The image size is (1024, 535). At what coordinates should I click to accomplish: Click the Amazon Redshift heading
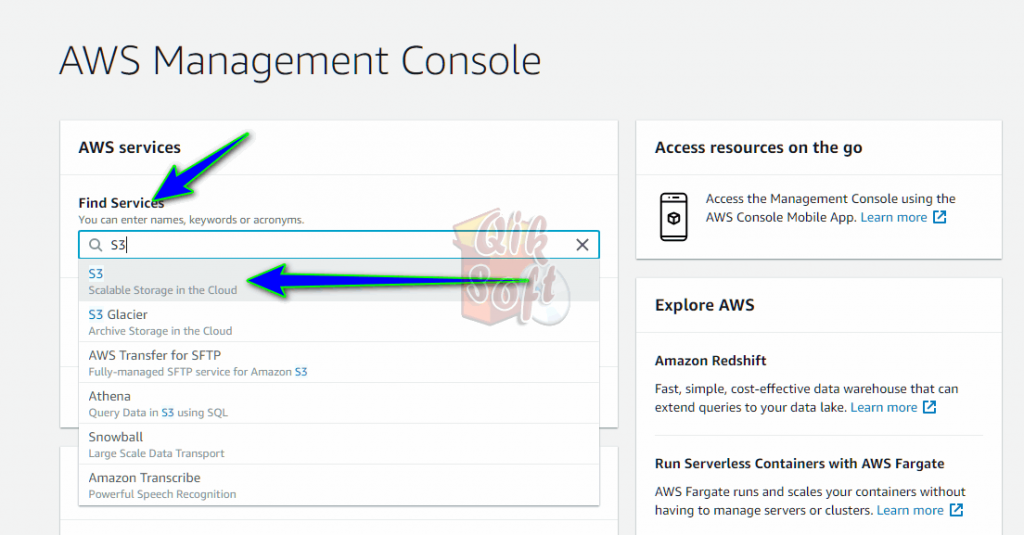point(711,361)
